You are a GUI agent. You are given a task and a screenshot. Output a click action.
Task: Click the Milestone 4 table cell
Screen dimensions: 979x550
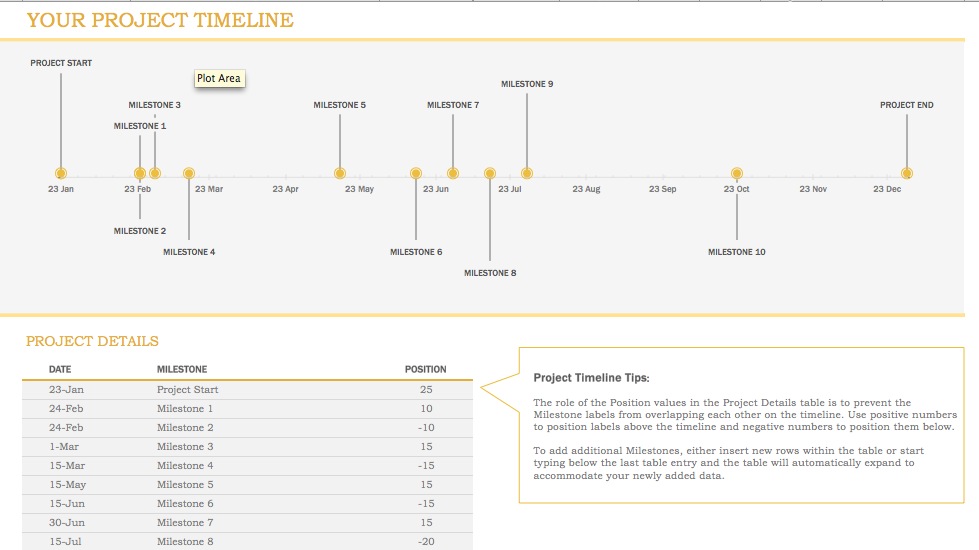click(x=185, y=466)
